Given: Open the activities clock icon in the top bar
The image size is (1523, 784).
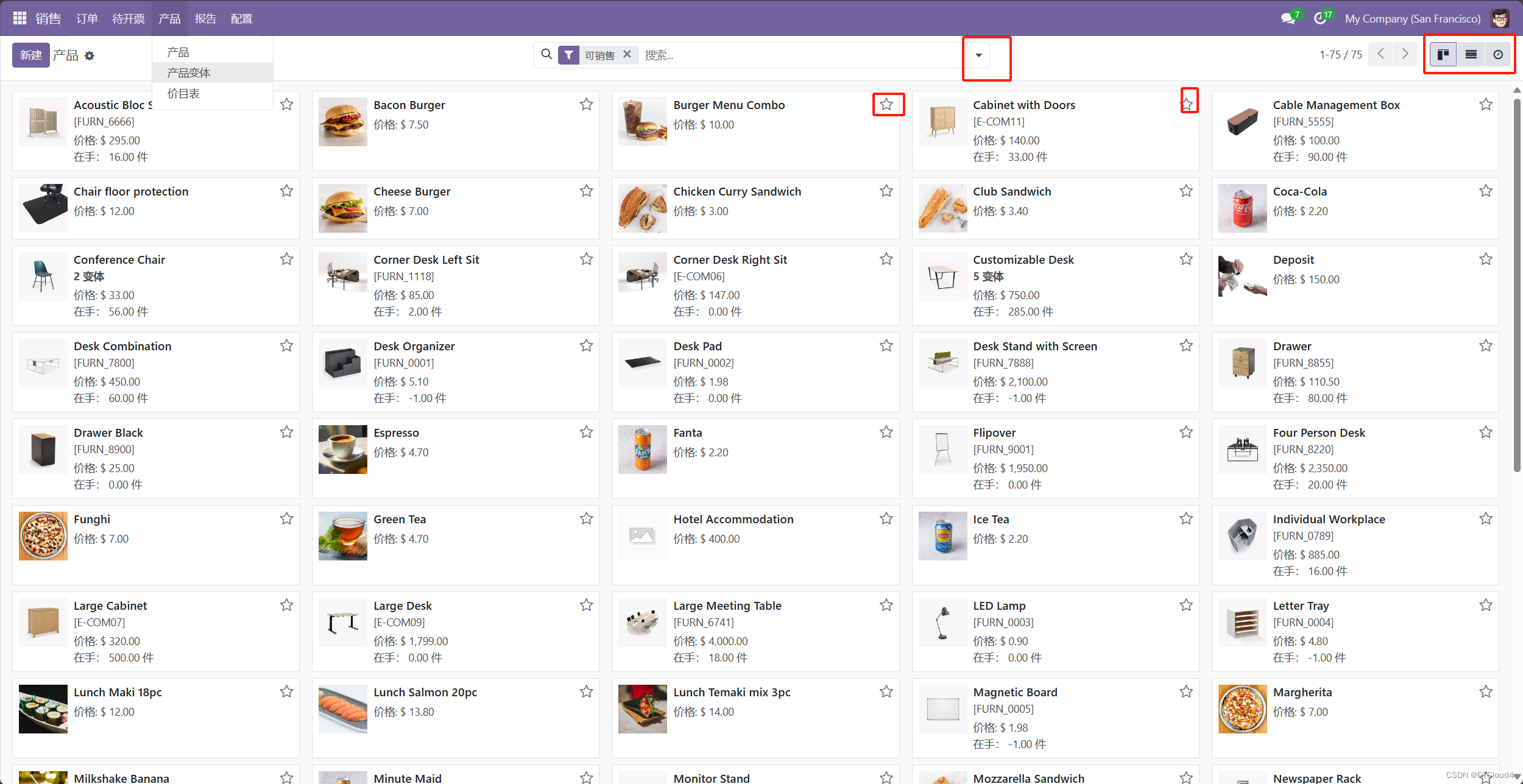Looking at the screenshot, I should coord(1320,18).
